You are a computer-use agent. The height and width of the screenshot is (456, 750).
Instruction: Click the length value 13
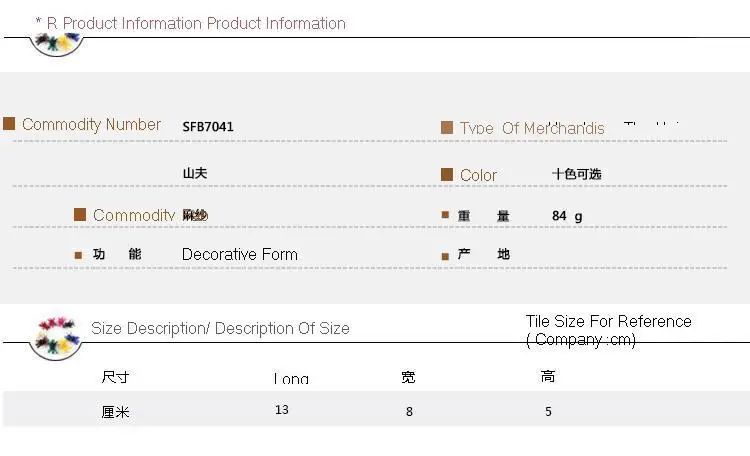pyautogui.click(x=282, y=410)
